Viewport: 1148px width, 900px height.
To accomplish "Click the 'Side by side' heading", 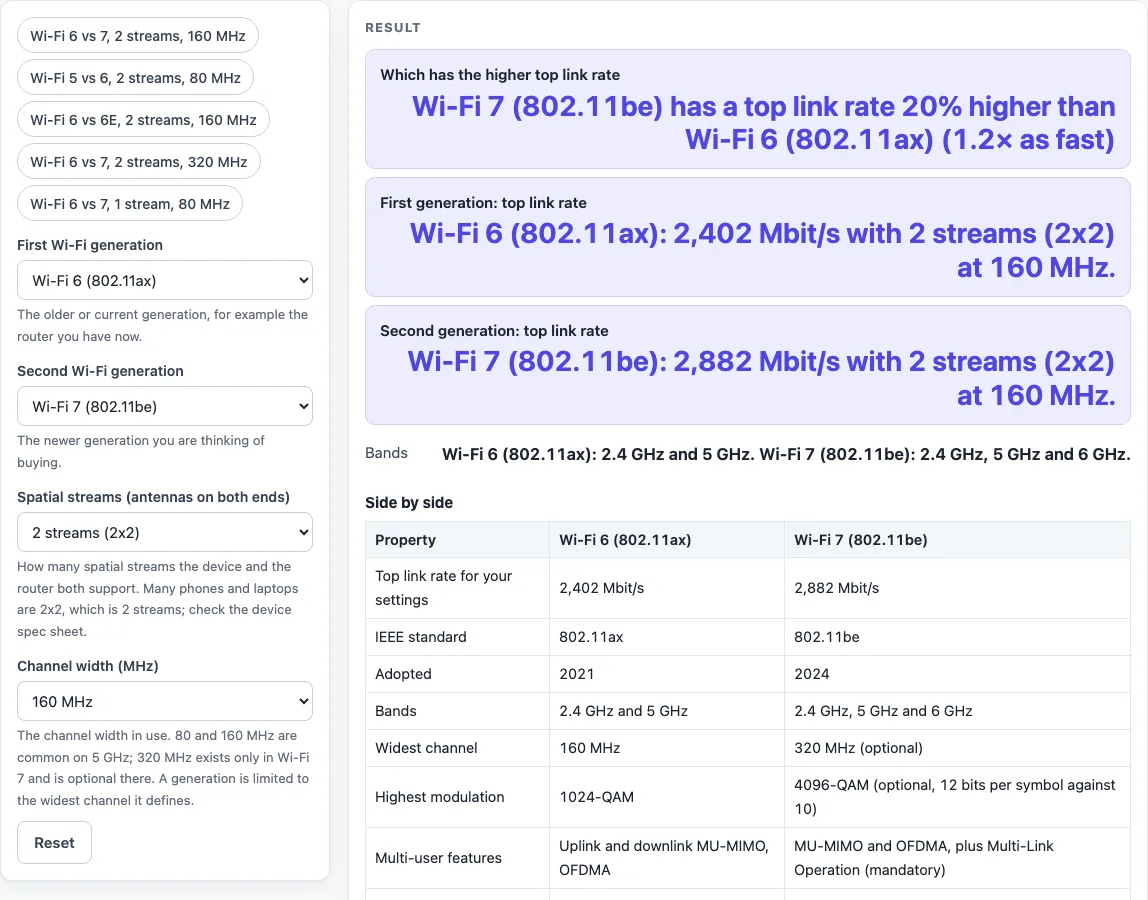I will tap(409, 503).
